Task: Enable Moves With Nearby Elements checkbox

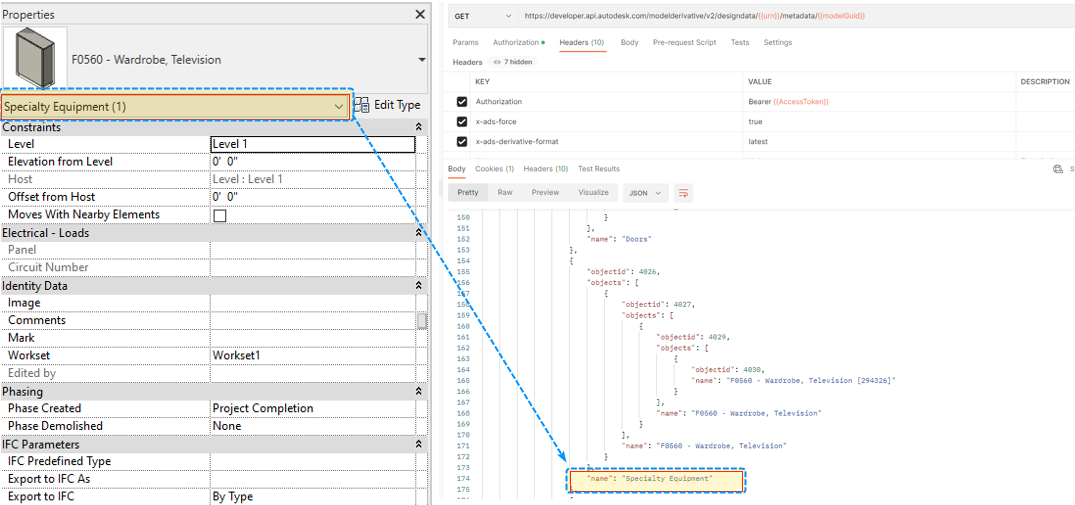Action: [219, 215]
